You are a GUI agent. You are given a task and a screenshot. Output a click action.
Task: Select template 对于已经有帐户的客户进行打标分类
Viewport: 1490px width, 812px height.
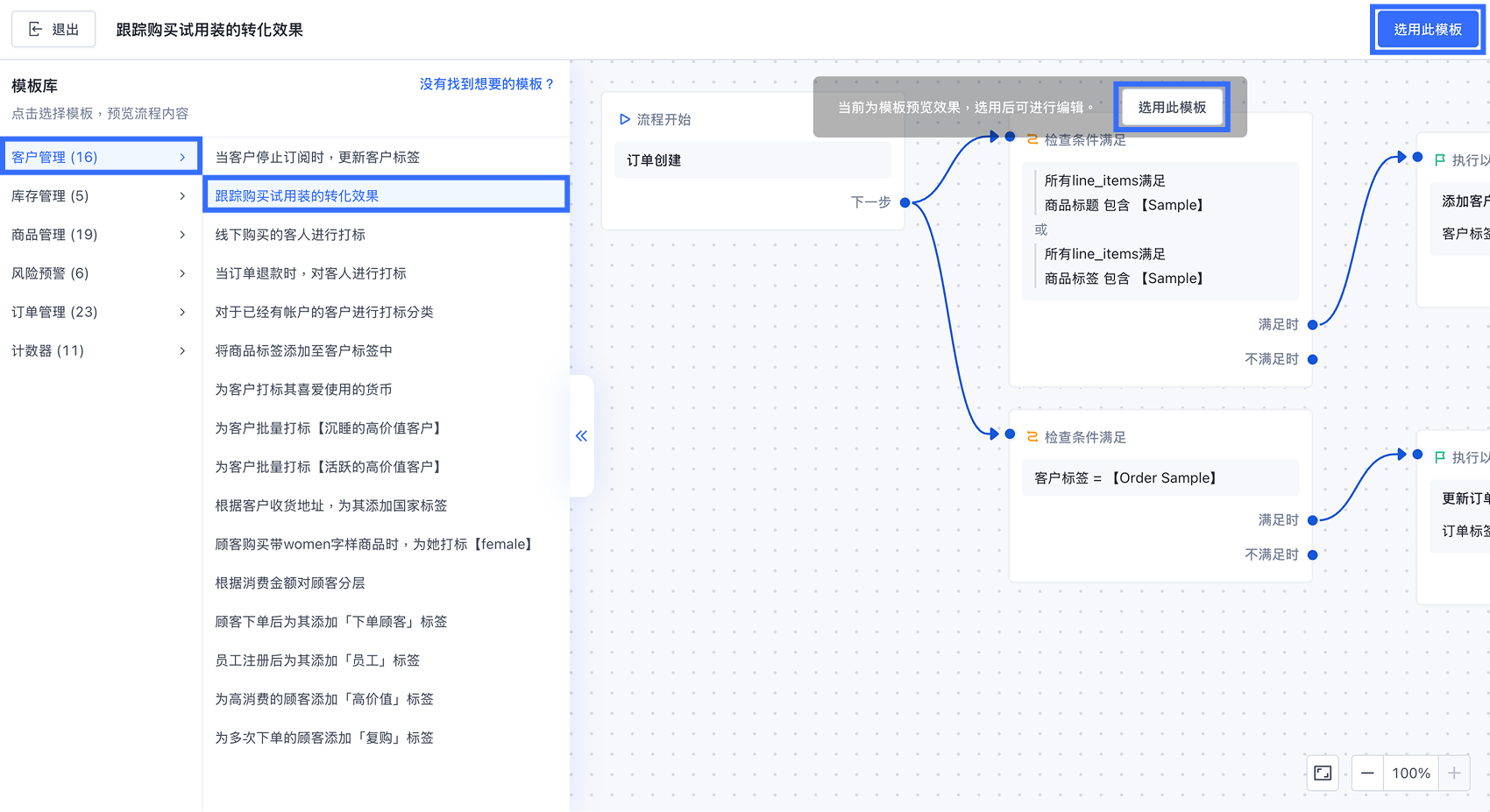pos(387,312)
